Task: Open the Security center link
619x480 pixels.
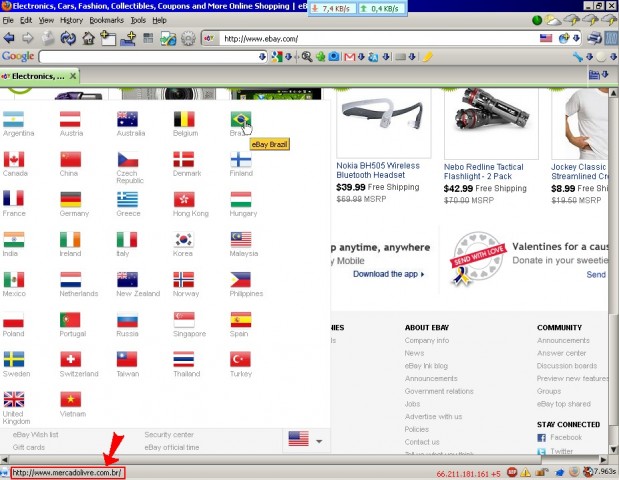Action: coord(169,435)
